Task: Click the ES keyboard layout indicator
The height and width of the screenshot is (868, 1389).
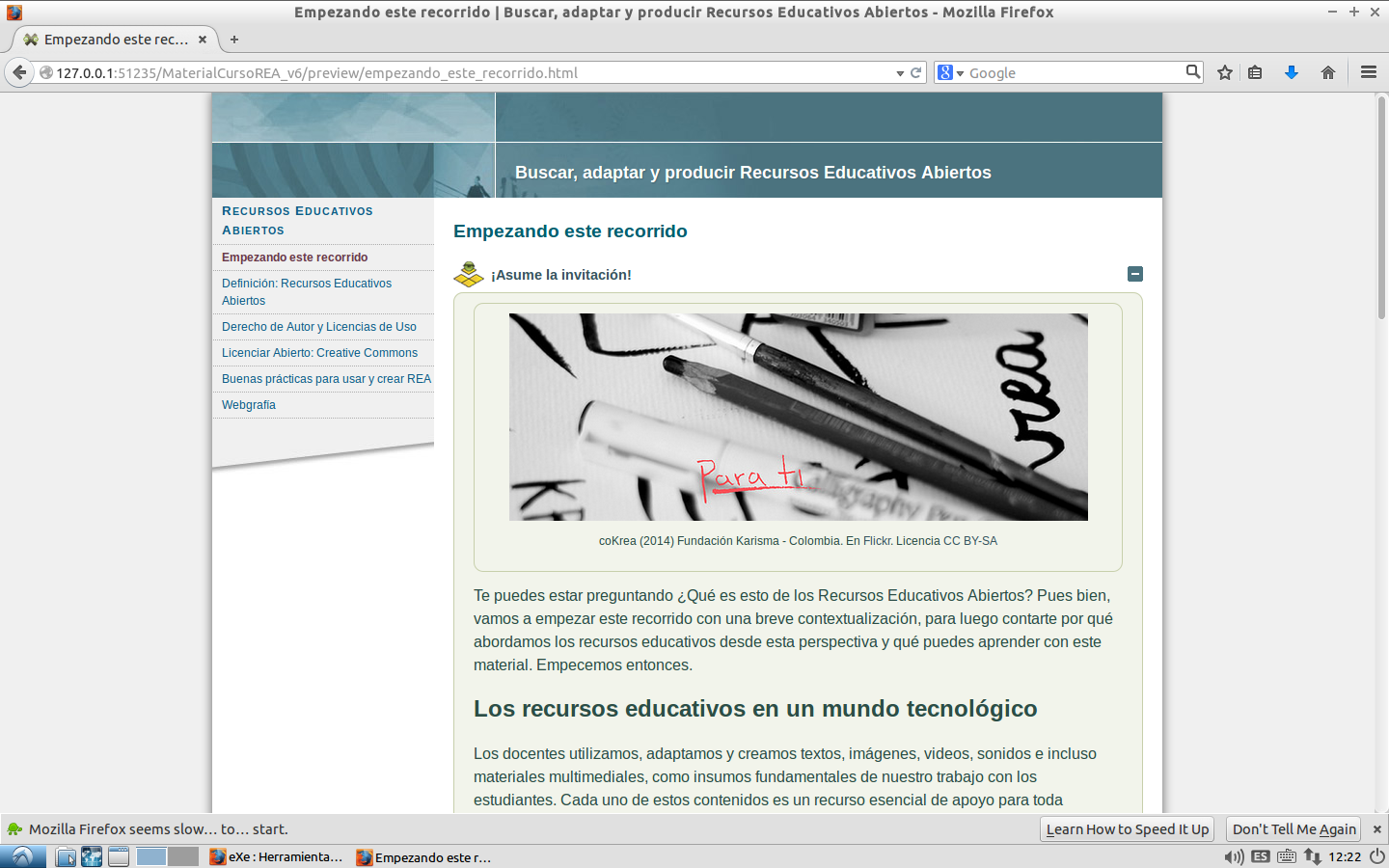Action: (x=1261, y=856)
